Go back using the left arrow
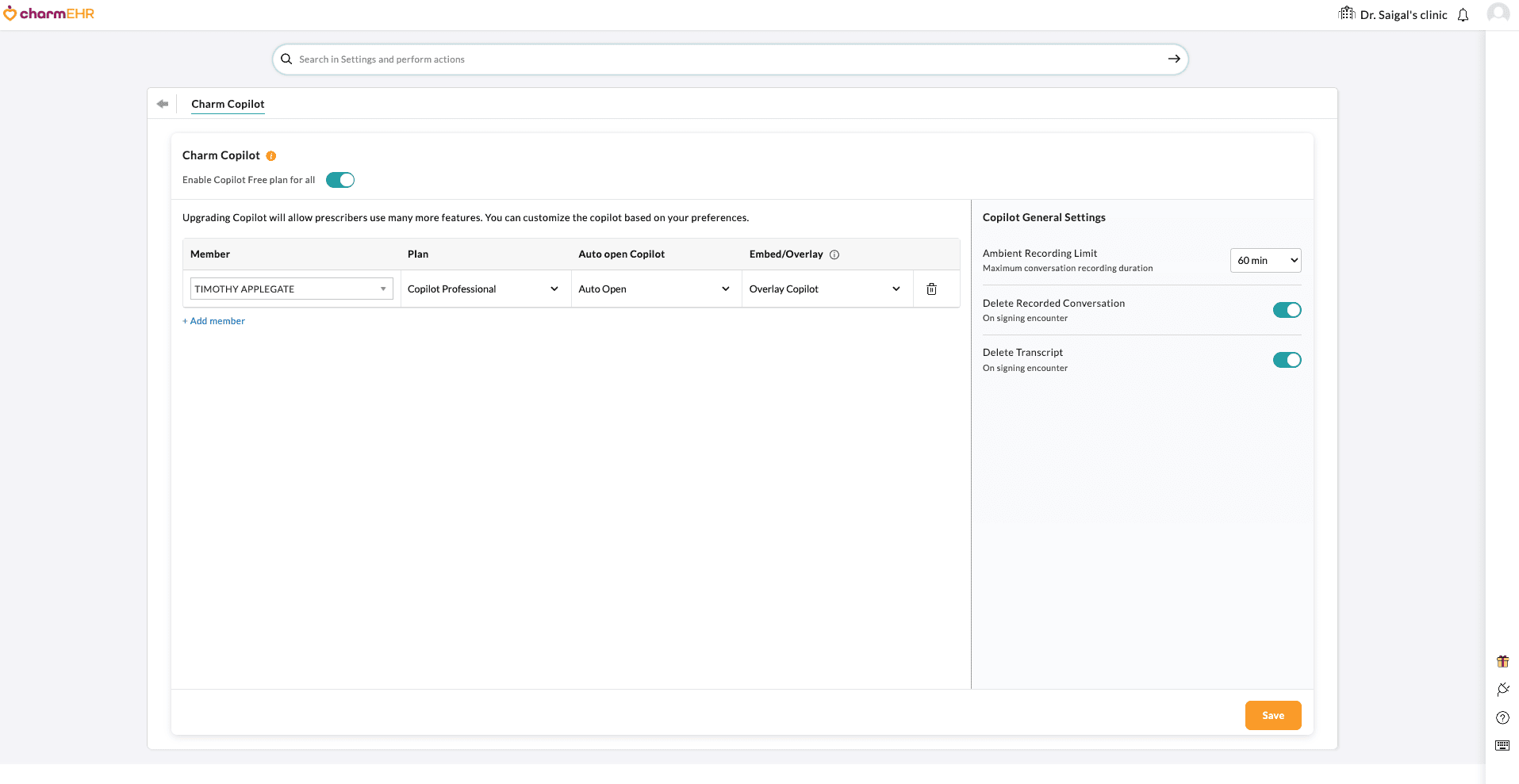This screenshot has height=784, width=1519. pos(163,104)
